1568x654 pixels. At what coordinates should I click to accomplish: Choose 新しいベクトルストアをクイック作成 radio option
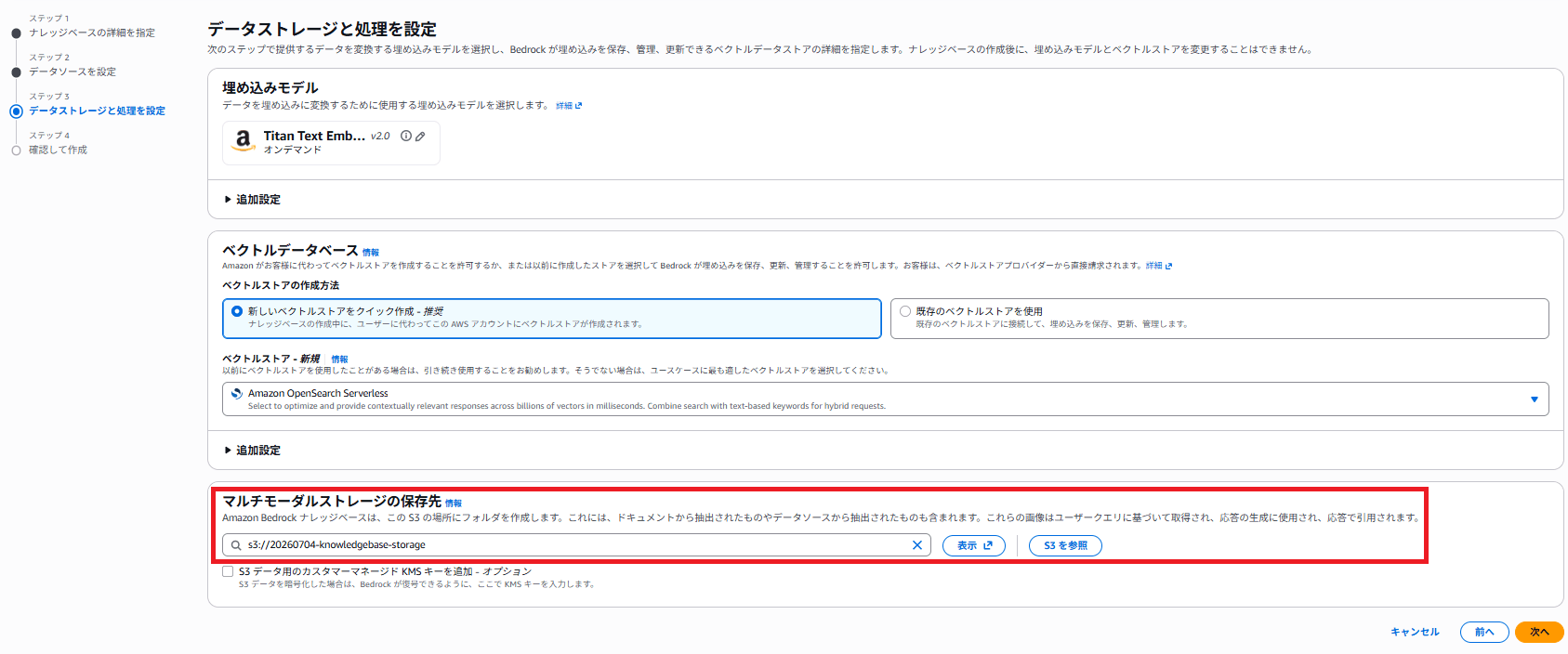[237, 311]
